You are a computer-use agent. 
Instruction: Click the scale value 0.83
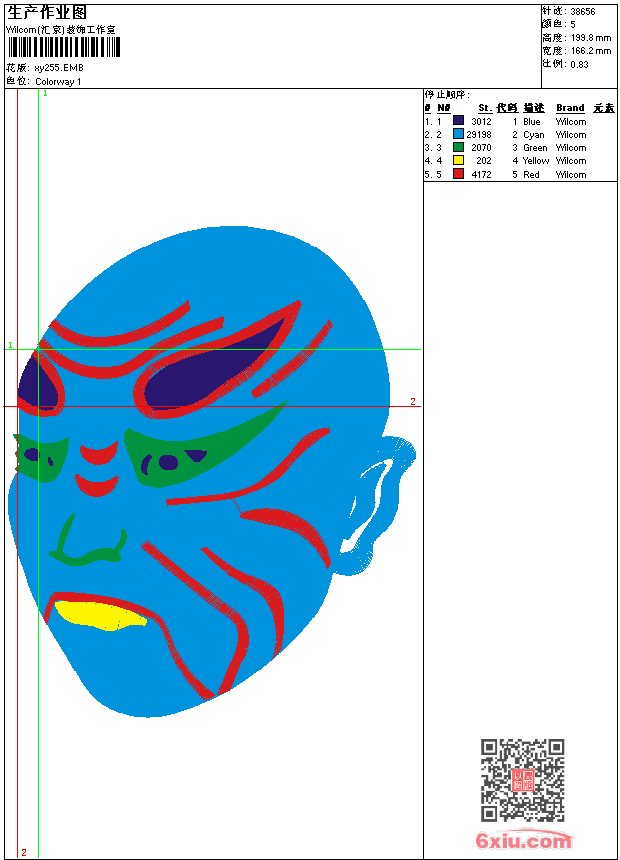pyautogui.click(x=579, y=64)
